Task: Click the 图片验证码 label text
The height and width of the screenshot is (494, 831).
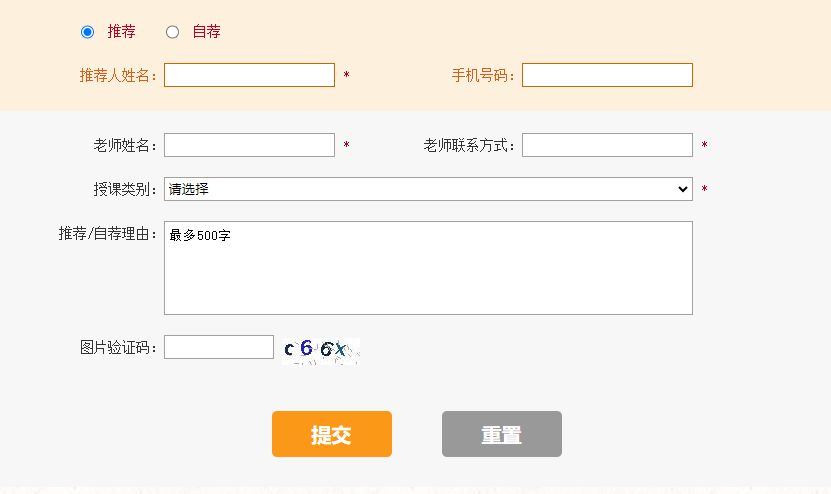Action: point(119,347)
